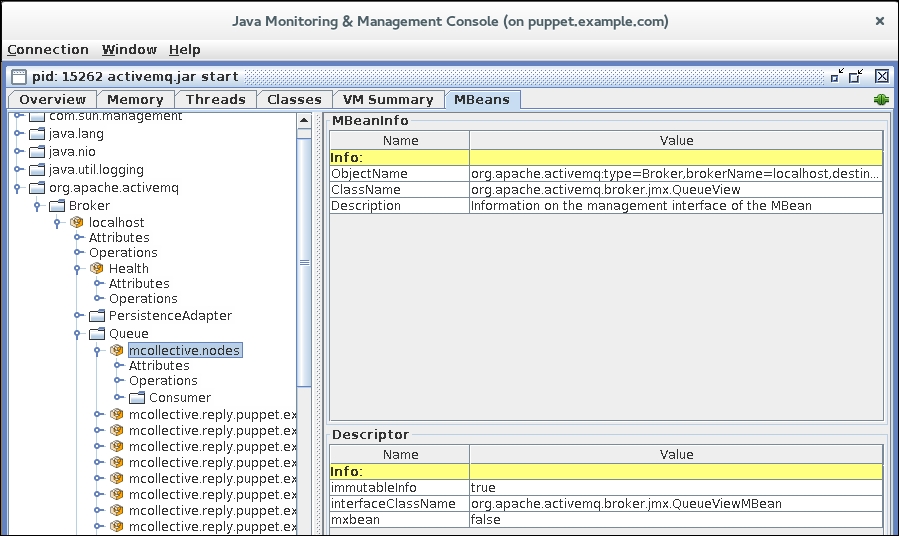Click the Consumer folder icon
Viewport: 899px width, 536px height.
pos(137,398)
